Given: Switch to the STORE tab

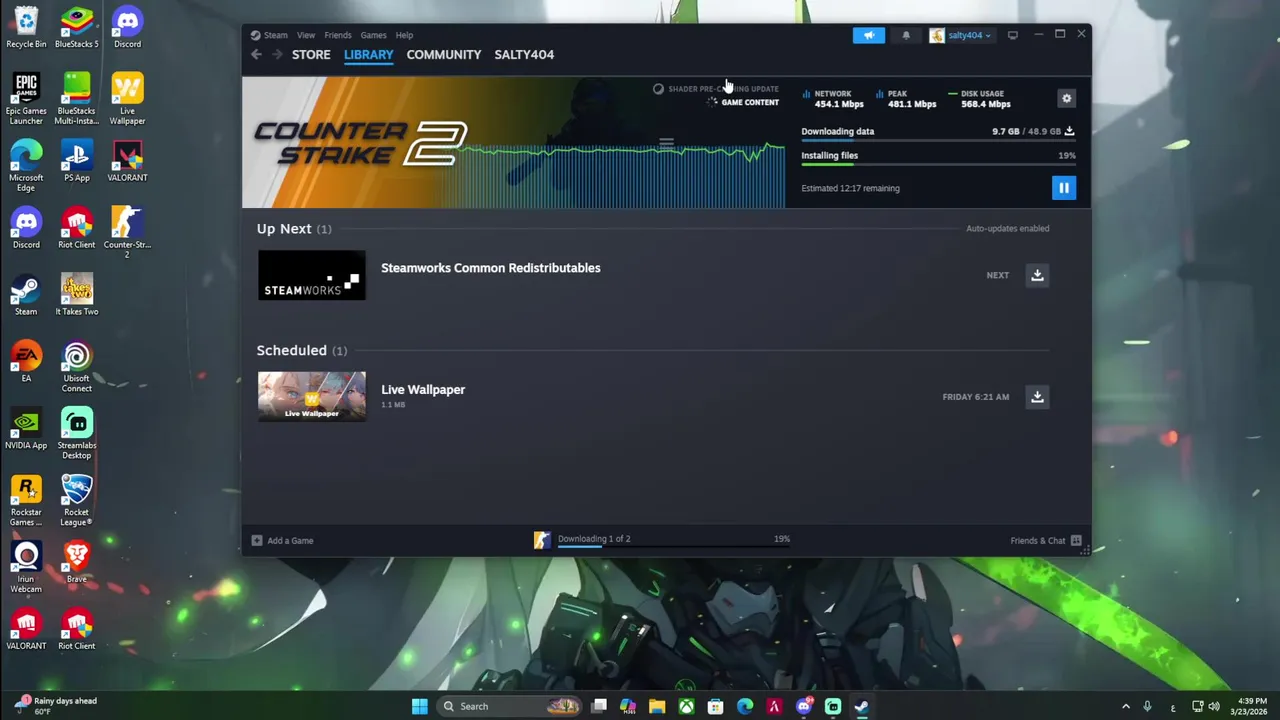Looking at the screenshot, I should (x=311, y=55).
